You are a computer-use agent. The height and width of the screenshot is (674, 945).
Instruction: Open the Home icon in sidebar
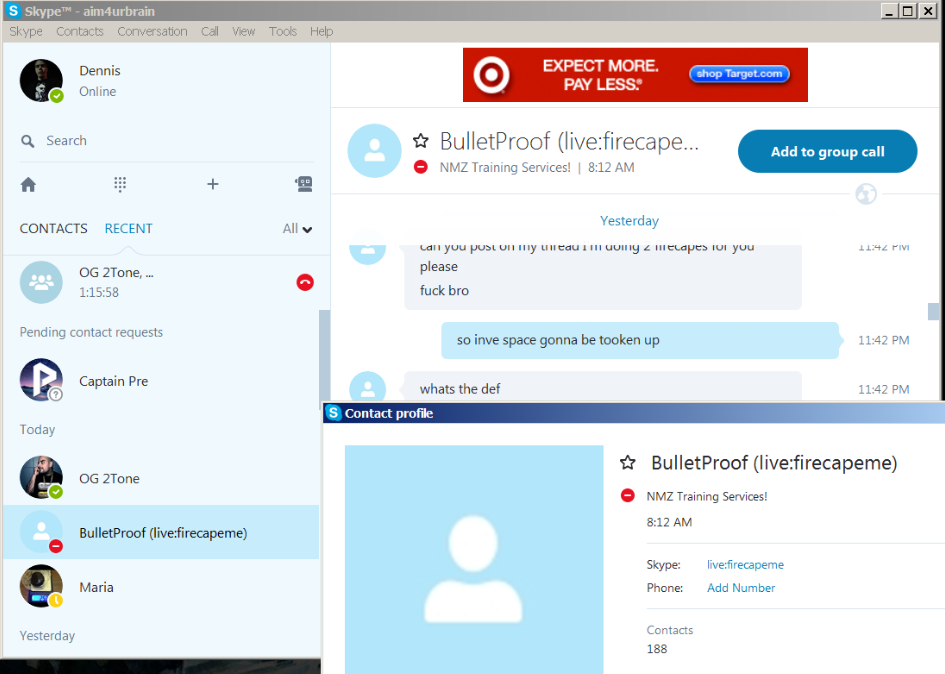pyautogui.click(x=28, y=184)
